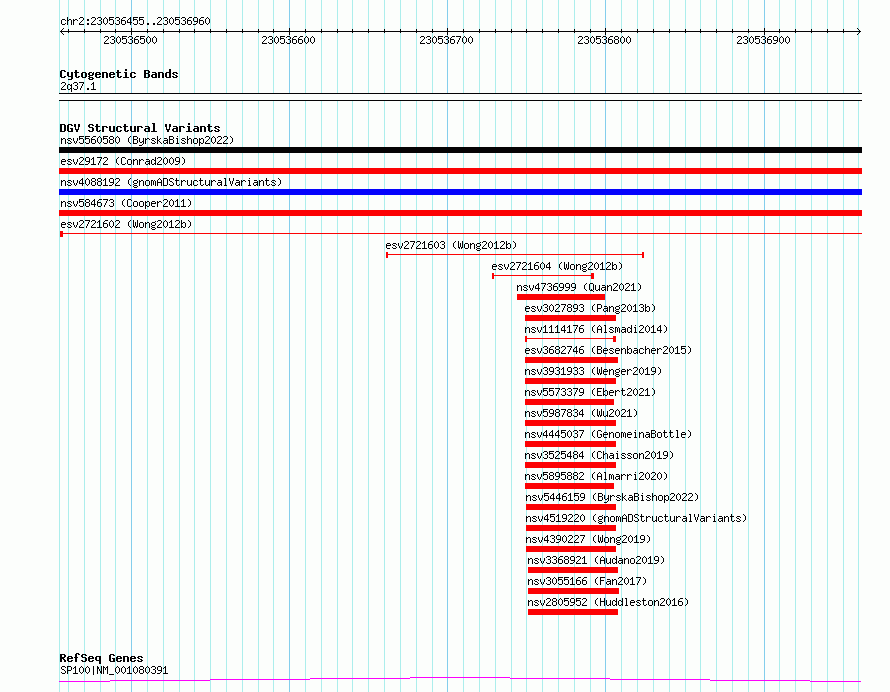Click nsv3525484 (Chaisson2019) label

599,455
